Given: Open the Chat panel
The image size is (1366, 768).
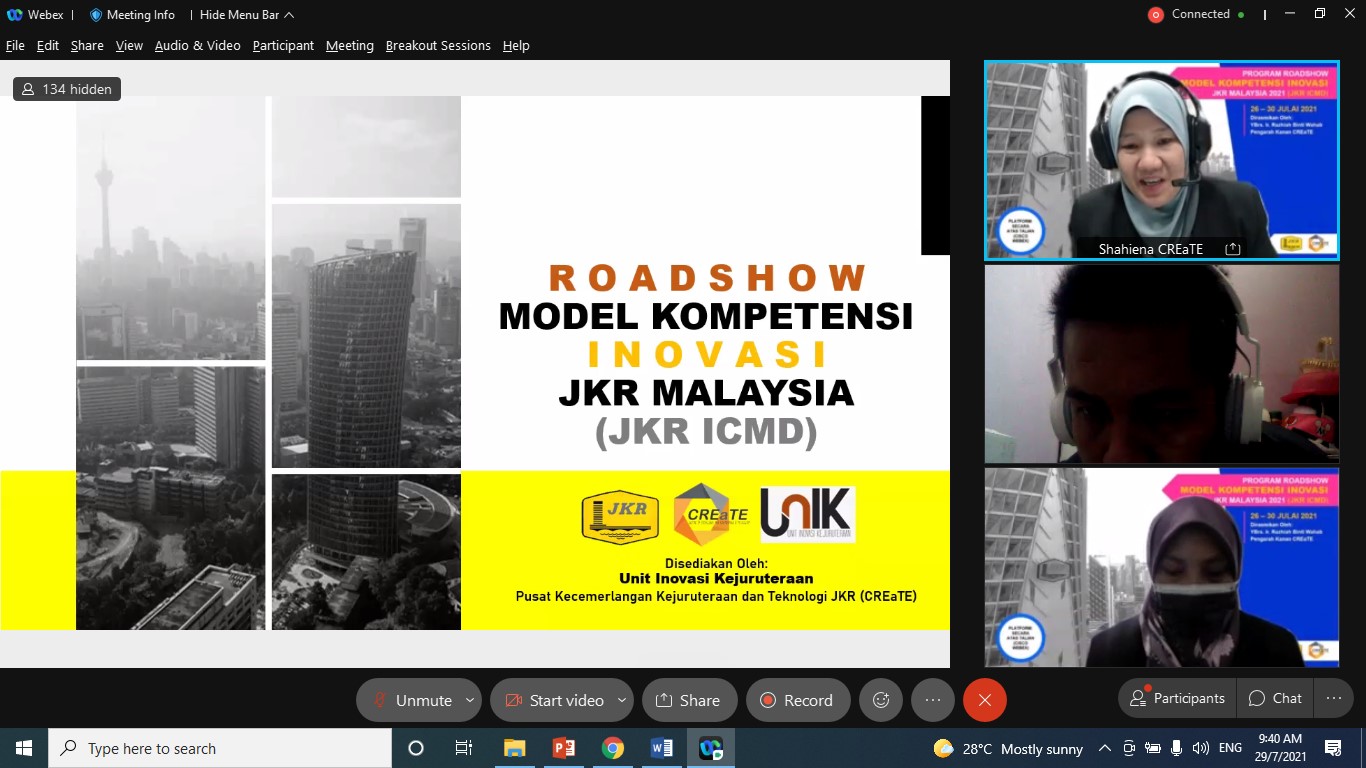Looking at the screenshot, I should pos(1275,698).
